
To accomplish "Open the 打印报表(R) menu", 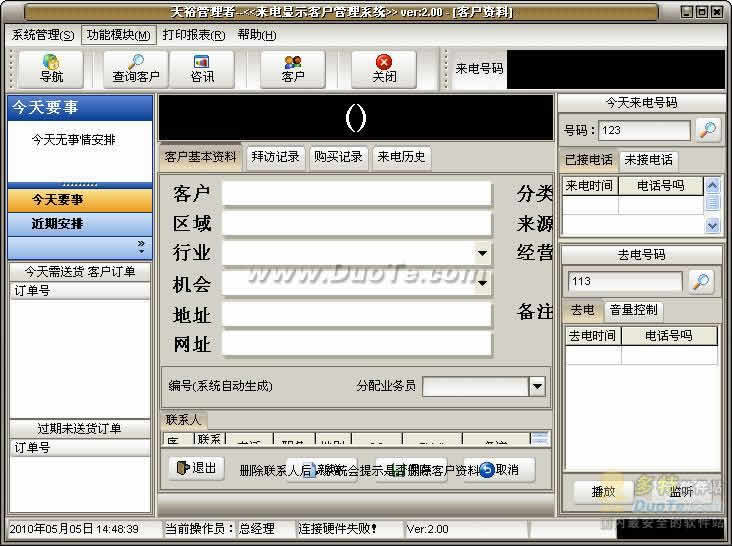I will 194,35.
